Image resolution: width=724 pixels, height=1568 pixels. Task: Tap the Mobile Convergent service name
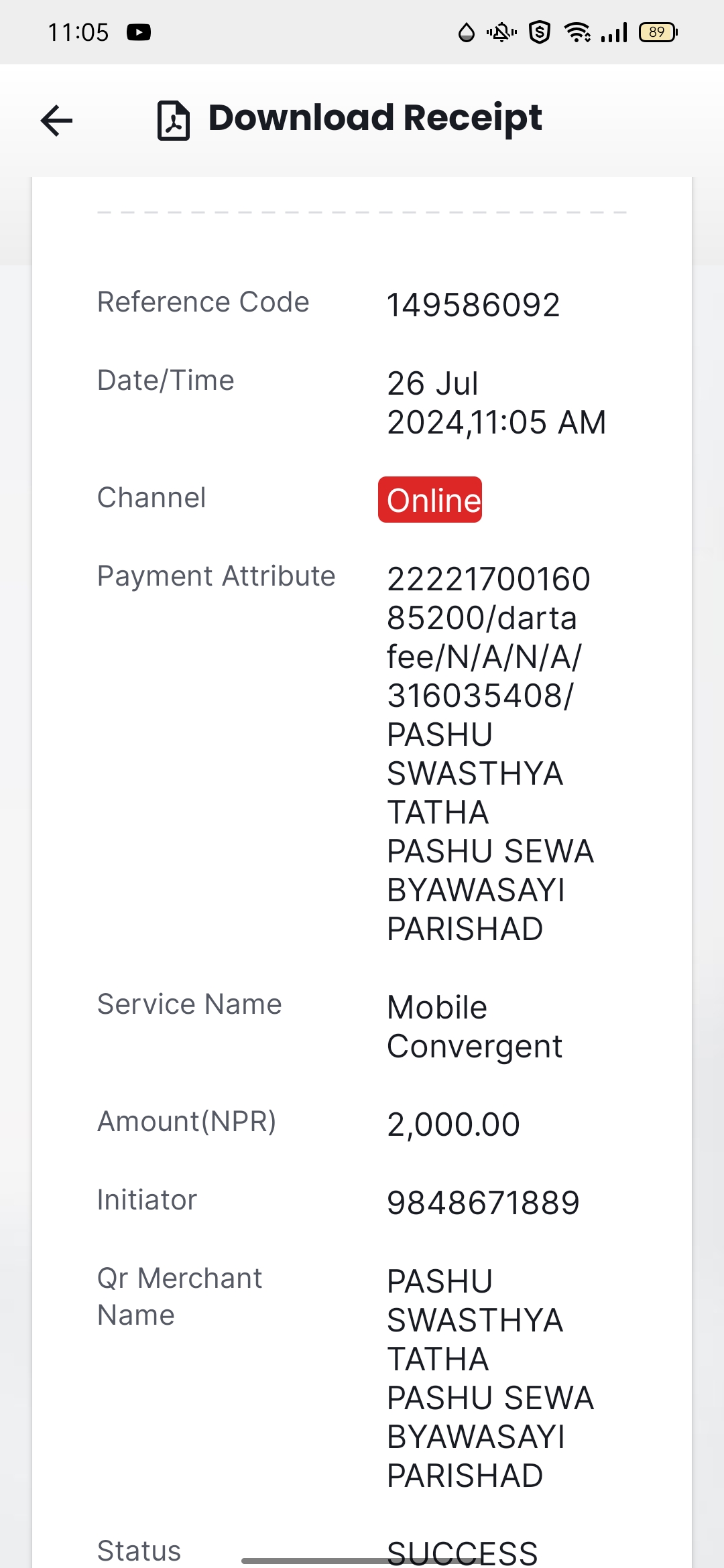[x=475, y=1027]
